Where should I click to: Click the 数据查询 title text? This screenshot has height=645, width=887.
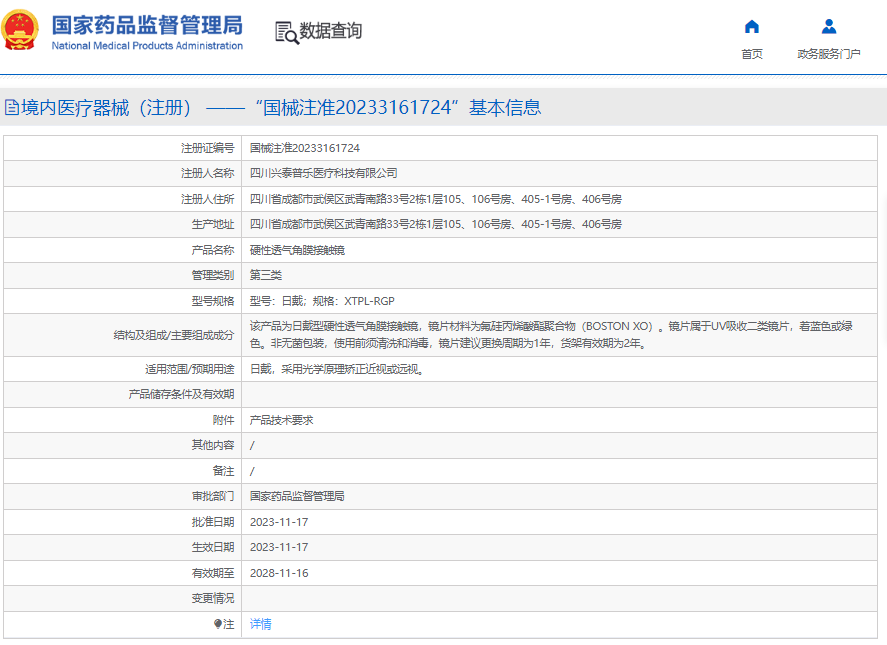pos(330,31)
